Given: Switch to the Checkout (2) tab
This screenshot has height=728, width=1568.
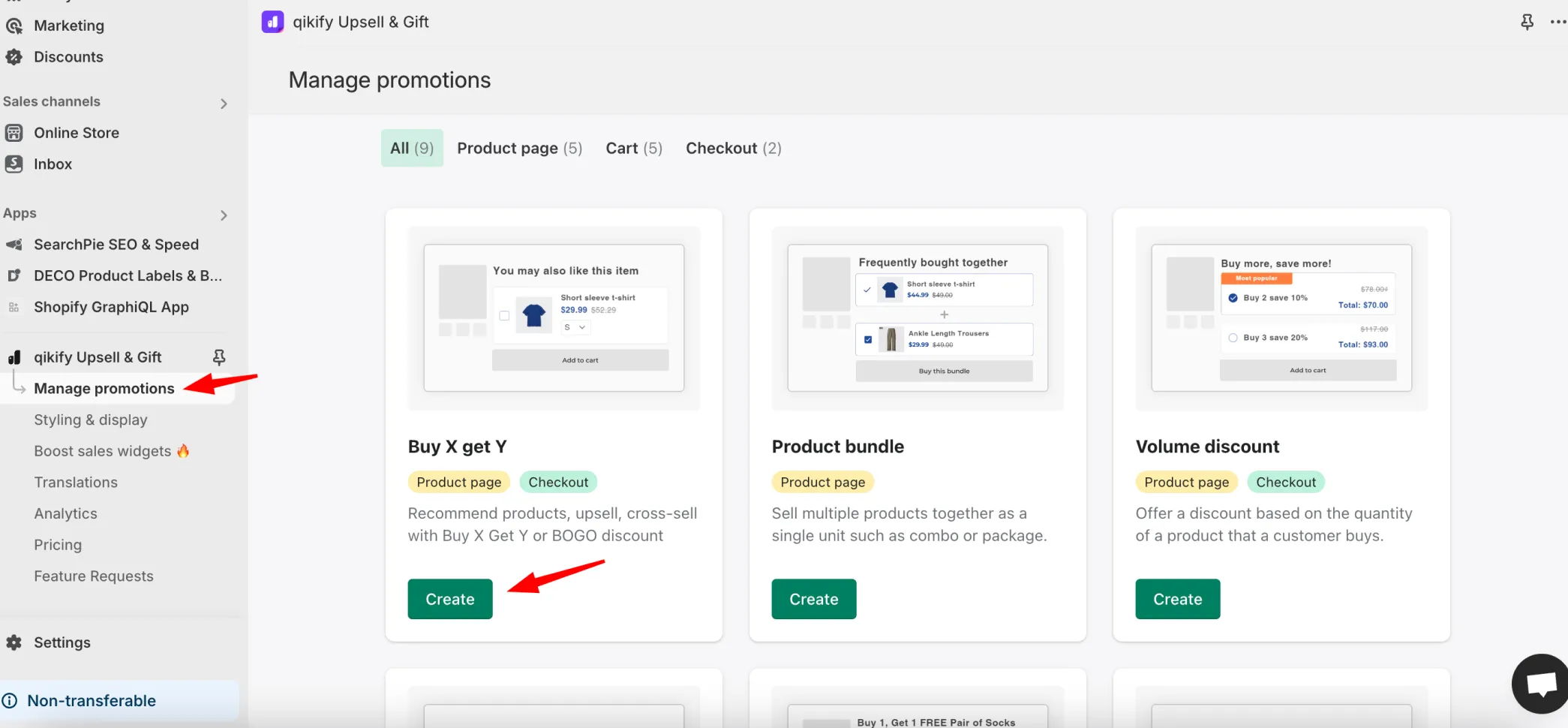Looking at the screenshot, I should pyautogui.click(x=734, y=148).
